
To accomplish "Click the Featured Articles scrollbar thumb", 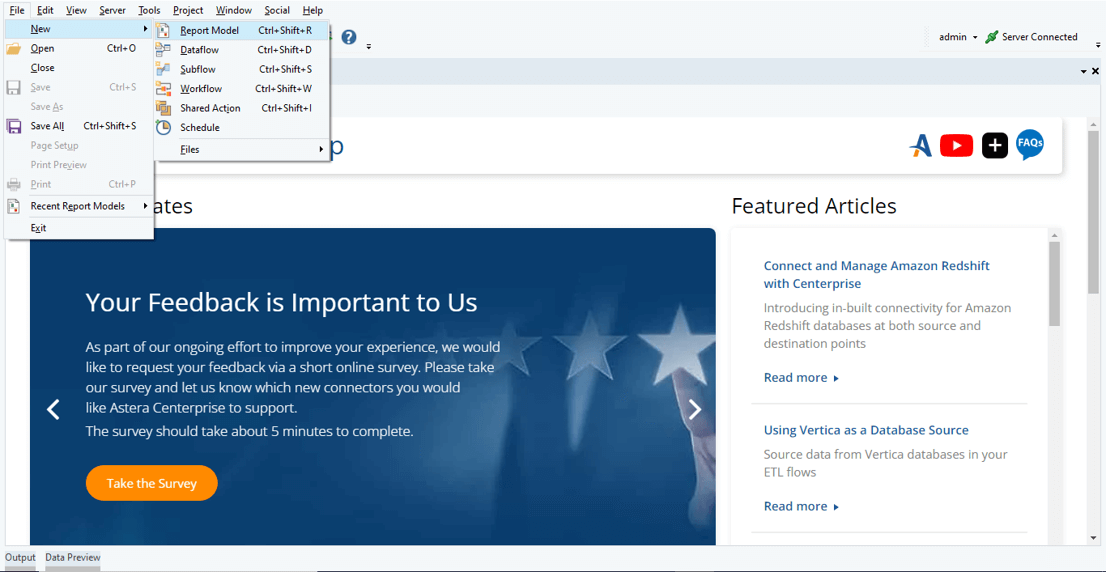I will [1054, 283].
